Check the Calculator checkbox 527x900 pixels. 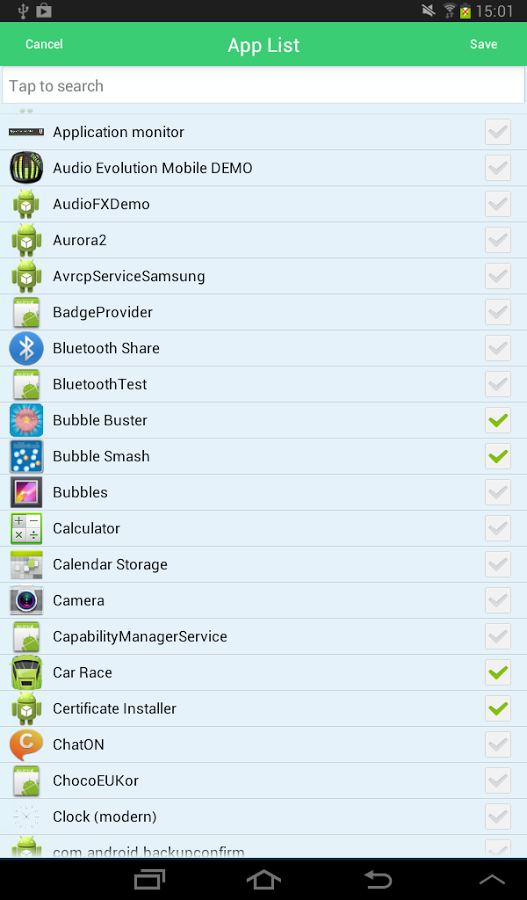pyautogui.click(x=498, y=529)
